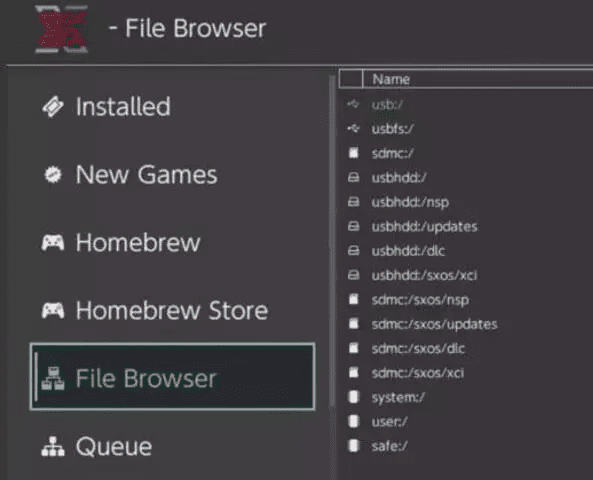
Task: Open the usbhdd:/updates location
Action: pos(424,227)
